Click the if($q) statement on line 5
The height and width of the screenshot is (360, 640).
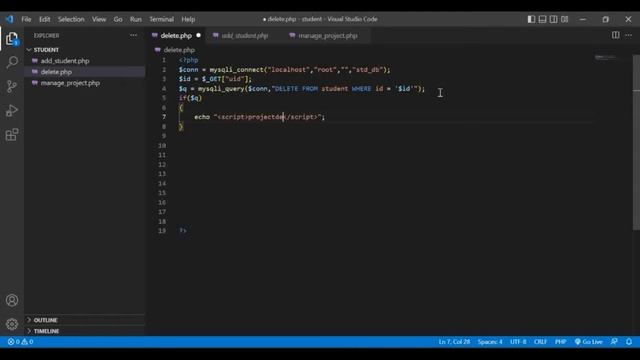[190, 98]
